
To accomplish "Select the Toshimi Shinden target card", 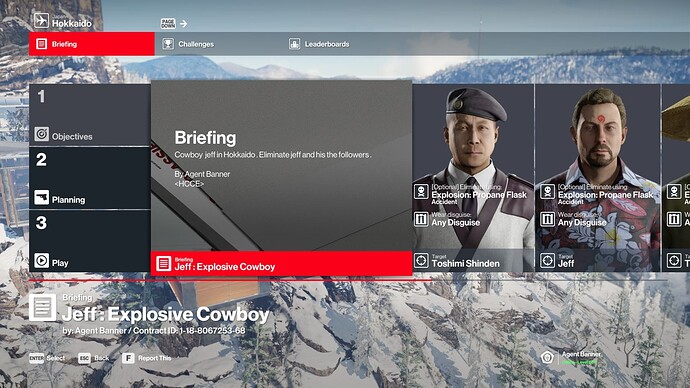I will [x=473, y=178].
